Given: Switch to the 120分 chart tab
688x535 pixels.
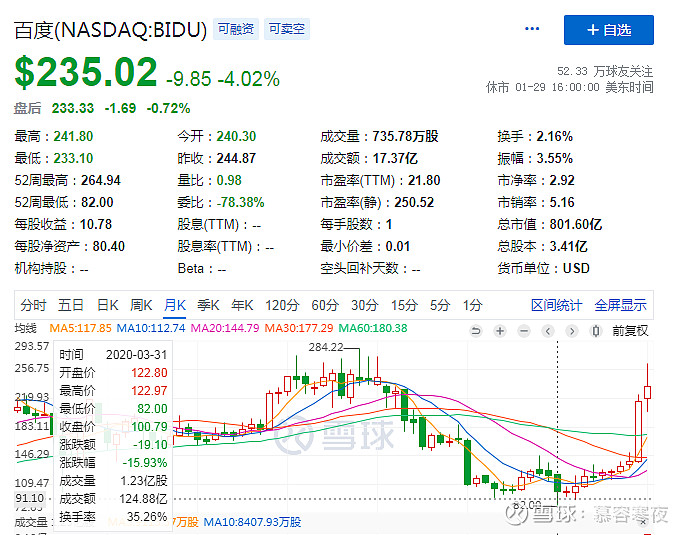Looking at the screenshot, I should coord(282,305).
